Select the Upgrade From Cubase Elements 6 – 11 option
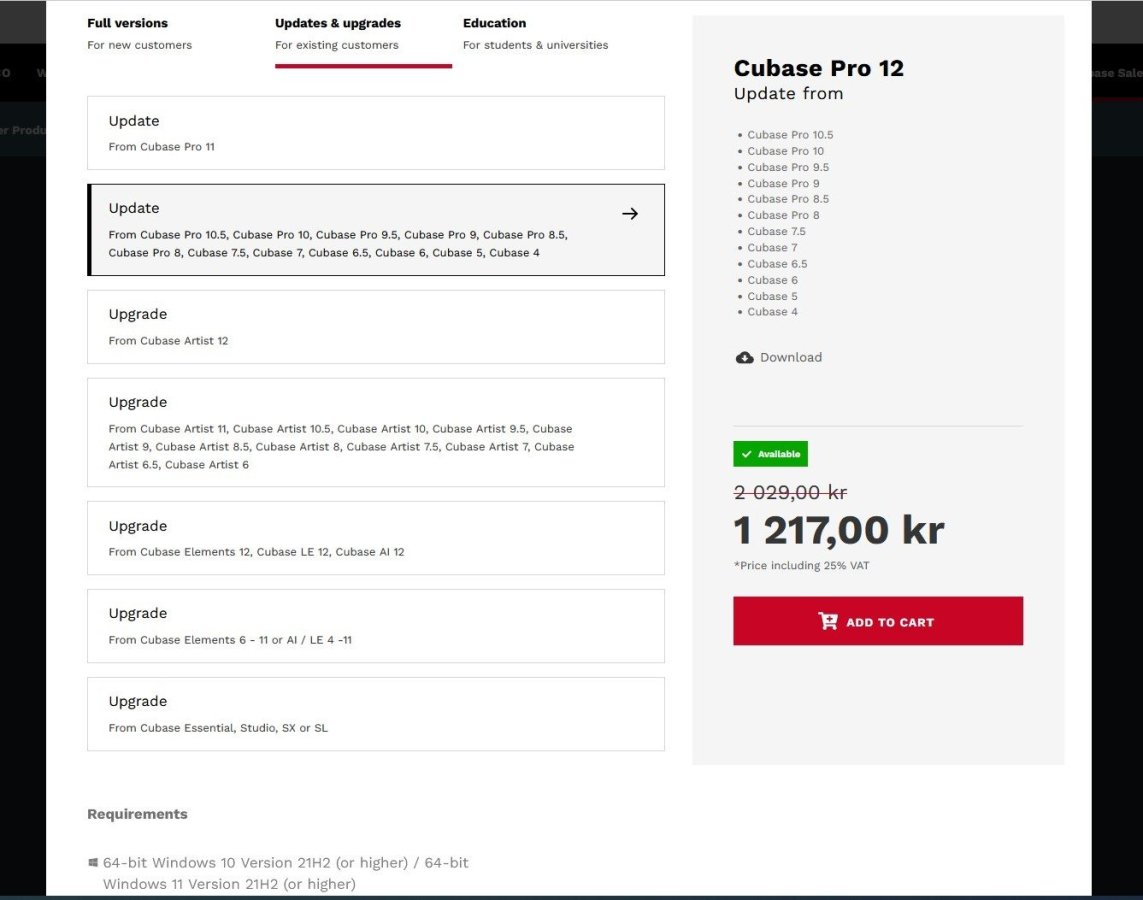 (376, 626)
